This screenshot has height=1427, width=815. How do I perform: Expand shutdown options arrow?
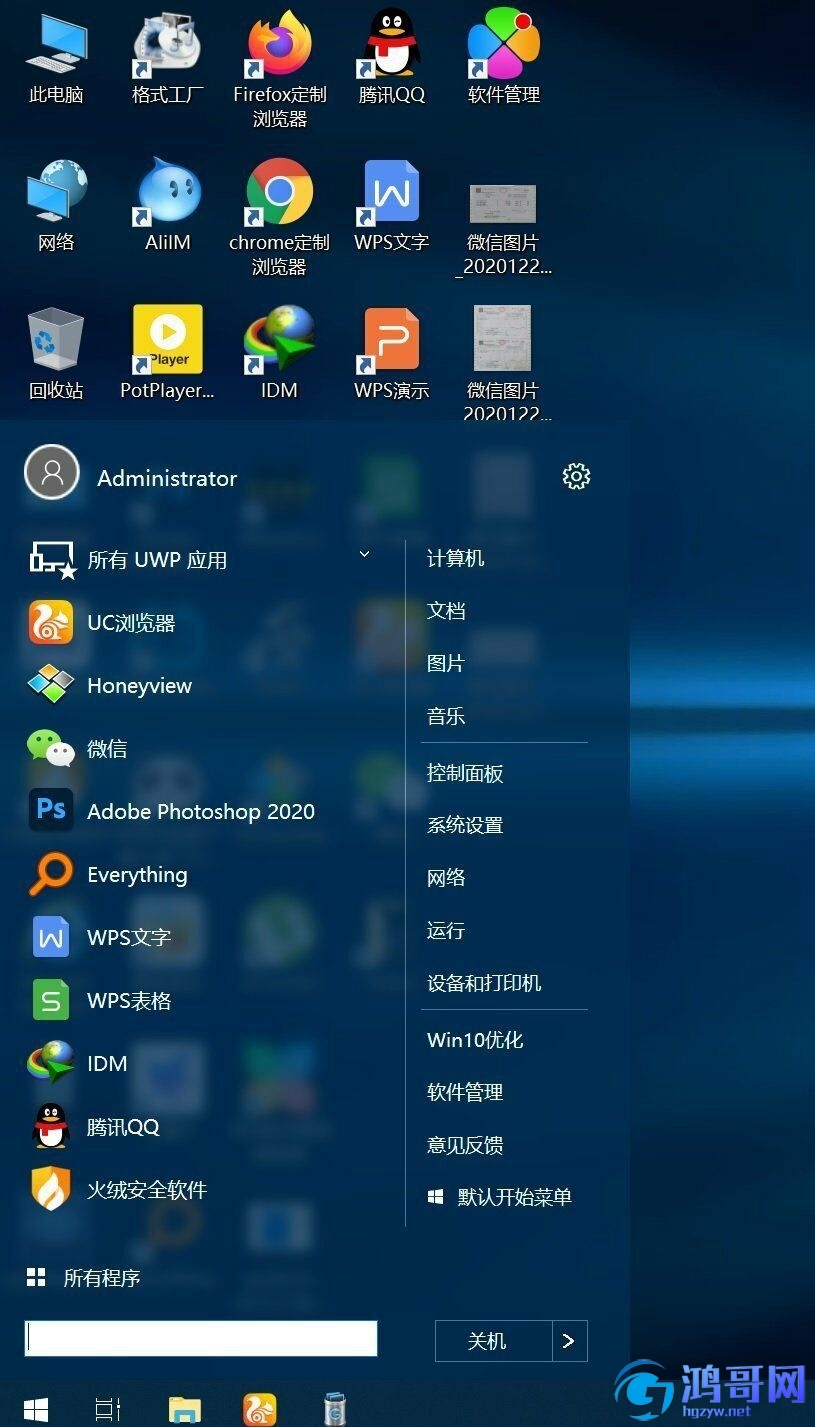tap(570, 1341)
